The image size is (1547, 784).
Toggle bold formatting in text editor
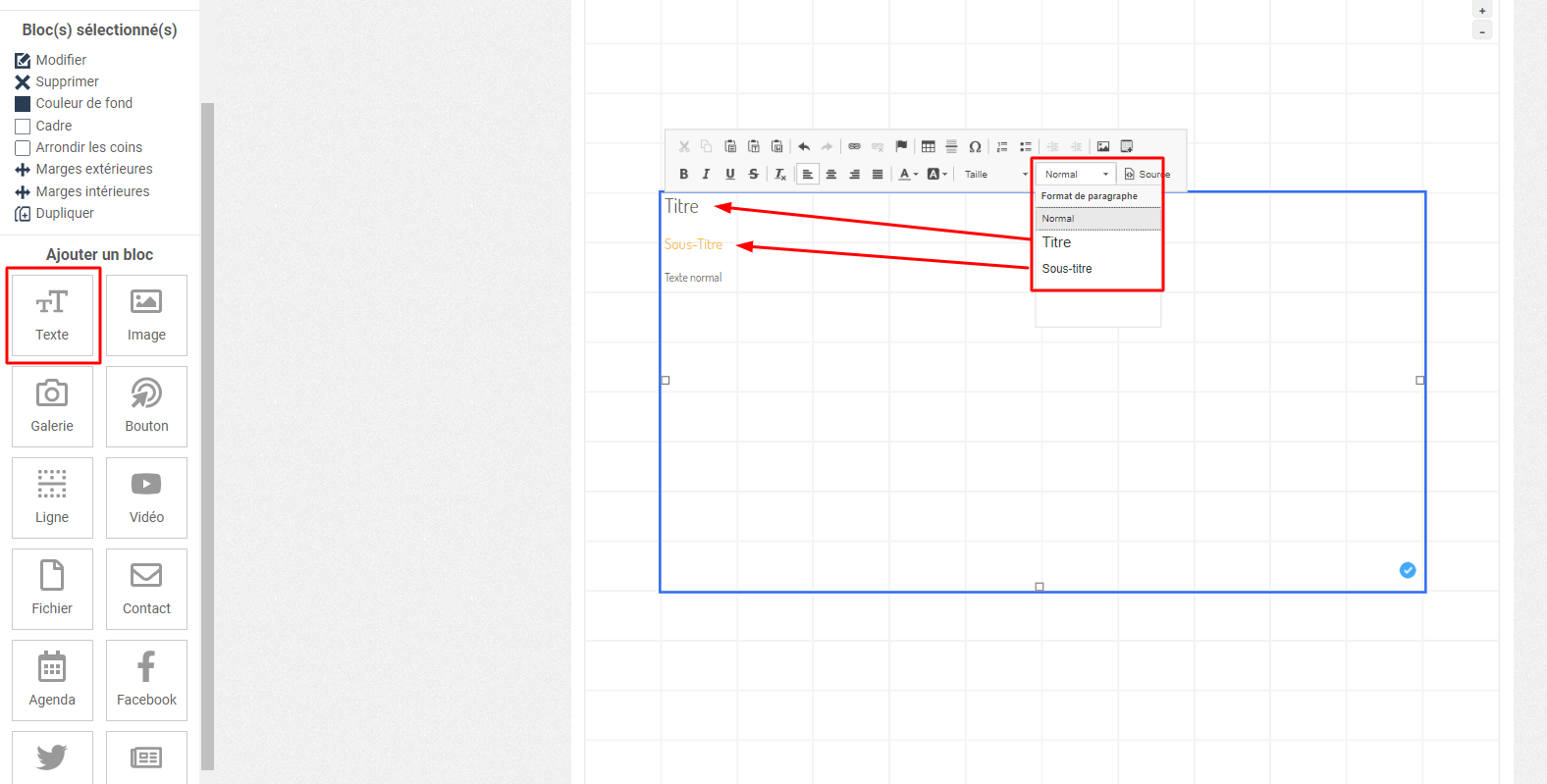pos(683,174)
